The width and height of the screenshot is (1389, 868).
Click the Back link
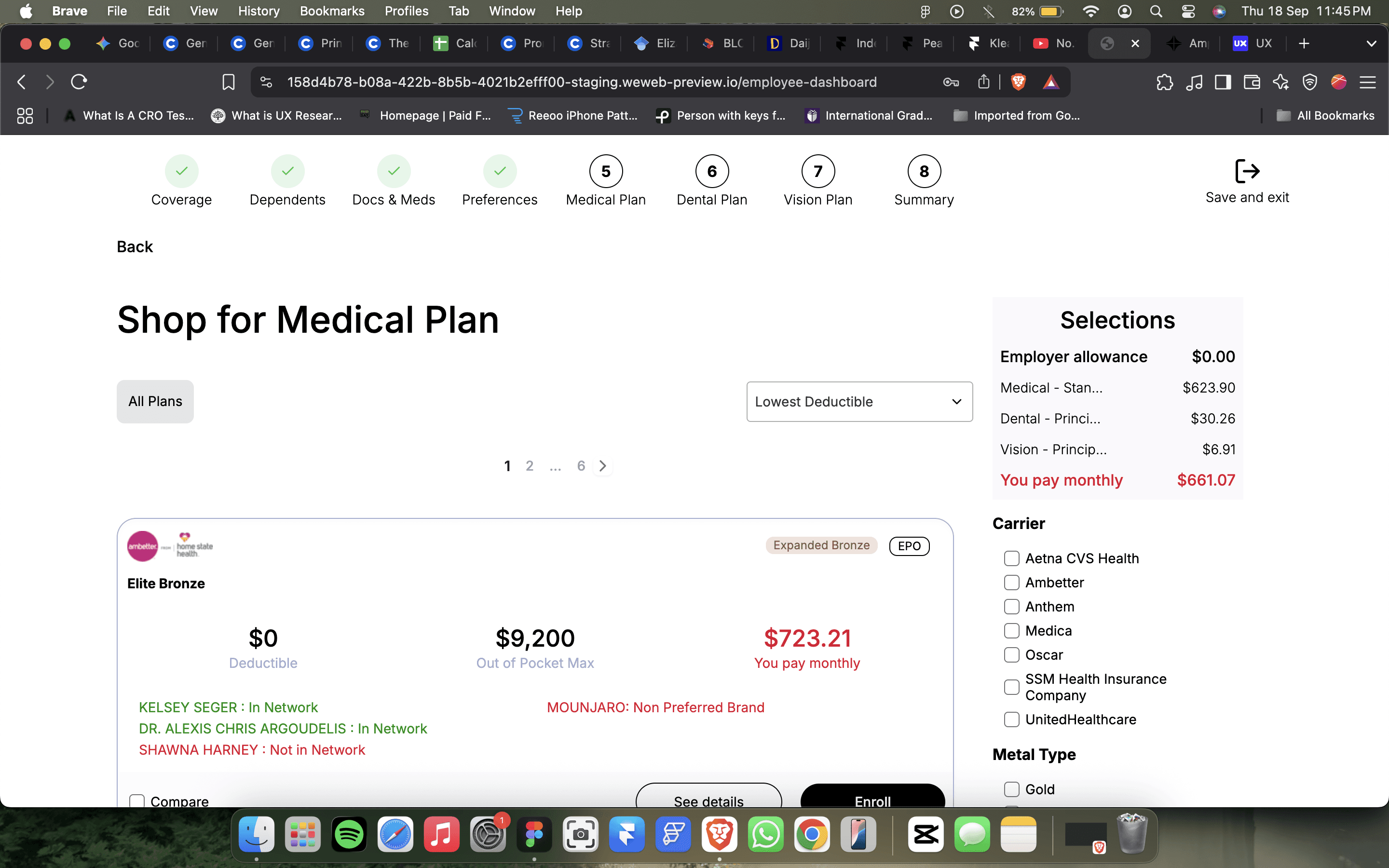[135, 247]
